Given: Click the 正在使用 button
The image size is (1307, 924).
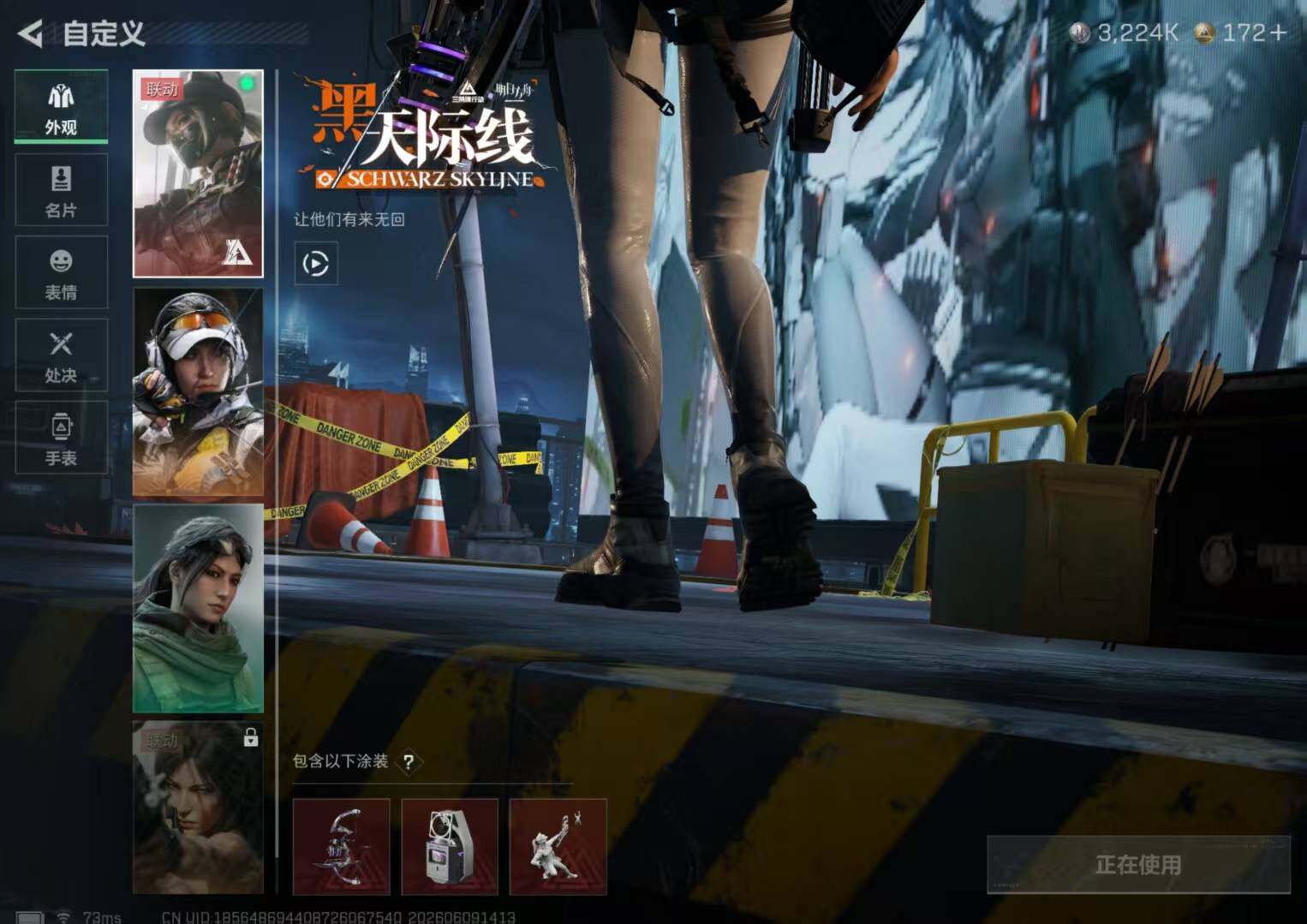Looking at the screenshot, I should pyautogui.click(x=1138, y=865).
